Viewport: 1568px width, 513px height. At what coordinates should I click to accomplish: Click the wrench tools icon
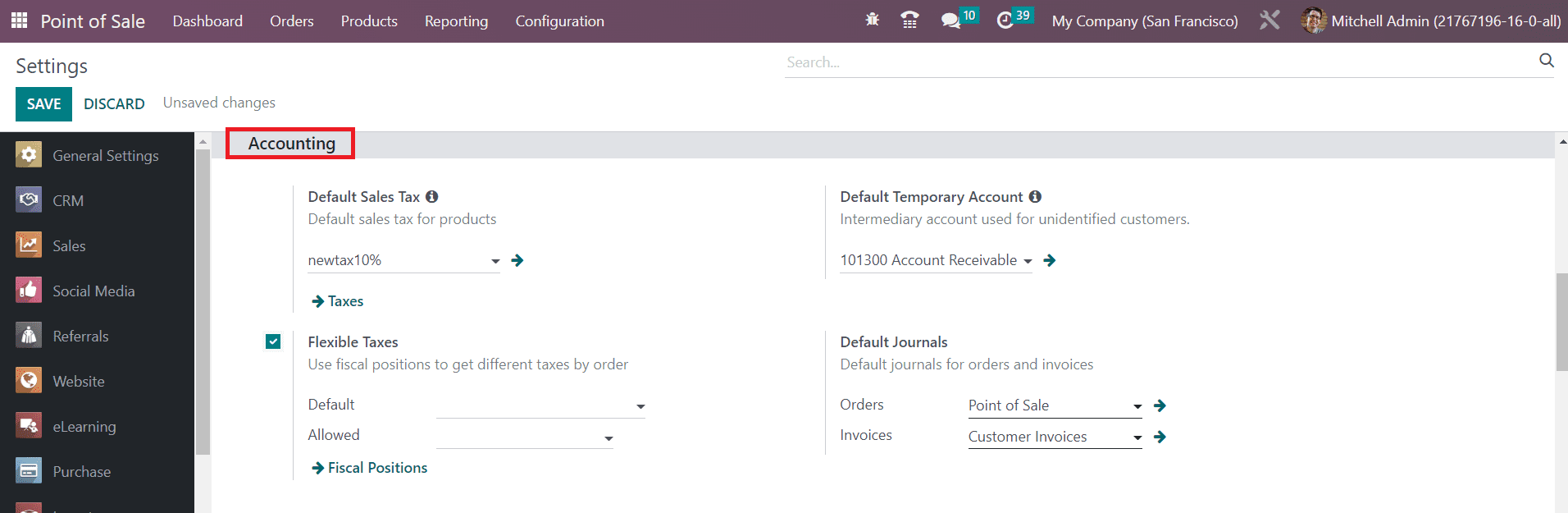pyautogui.click(x=1269, y=20)
